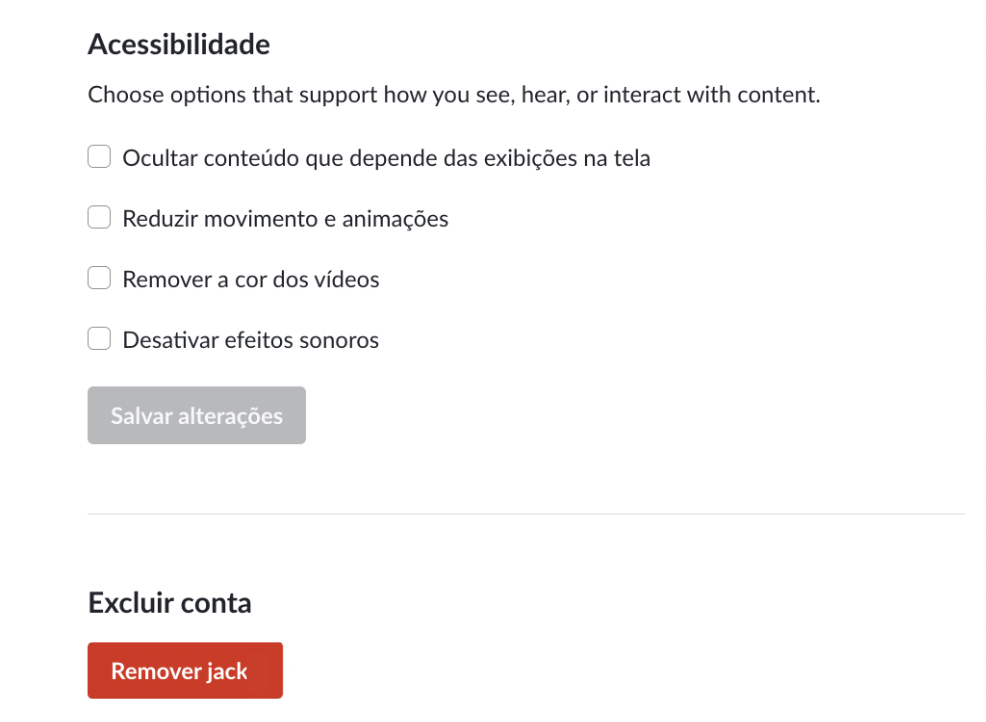Screen dimensions: 986x722
Task: Click the label text Remover a cor dos vídeos
Action: pos(251,279)
